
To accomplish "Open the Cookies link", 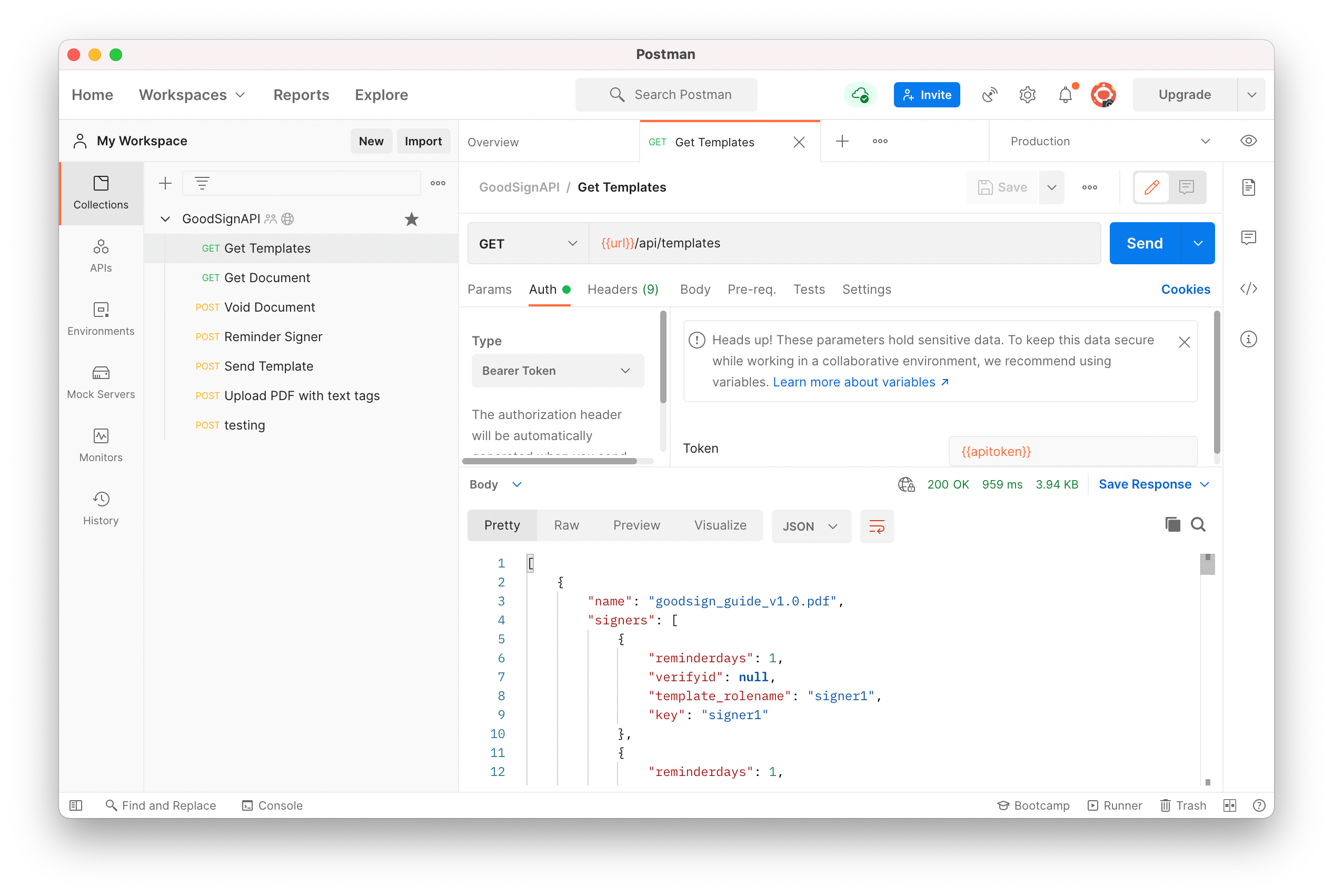I will [1185, 289].
